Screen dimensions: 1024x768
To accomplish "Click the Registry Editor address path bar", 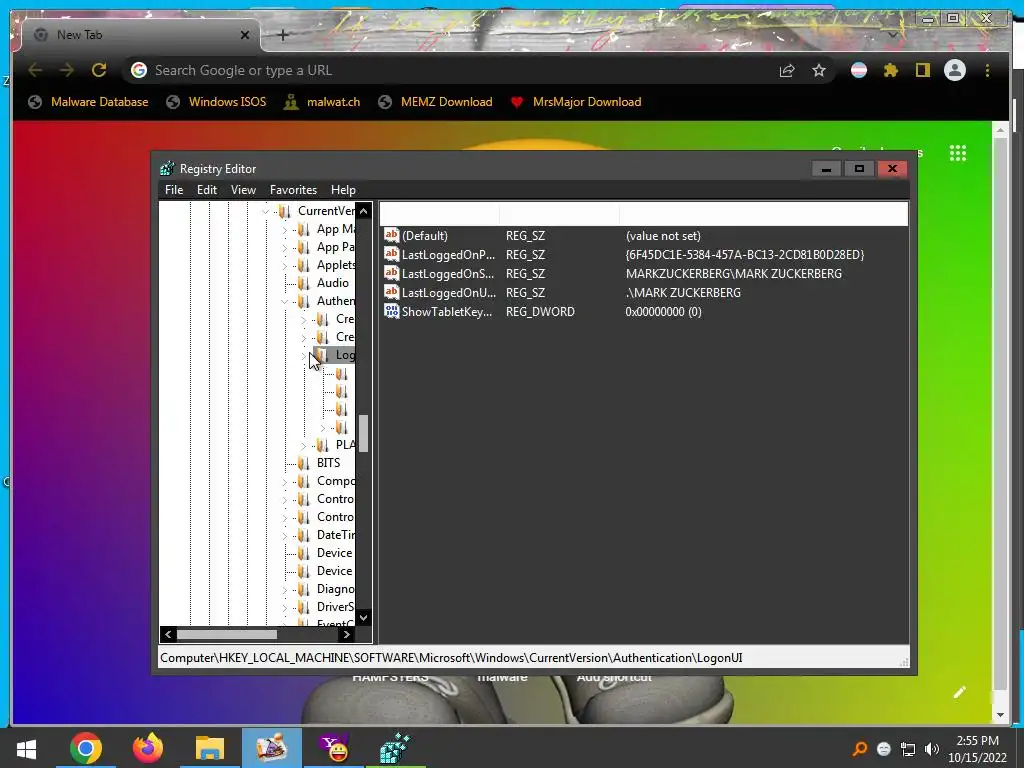I will tap(533, 658).
